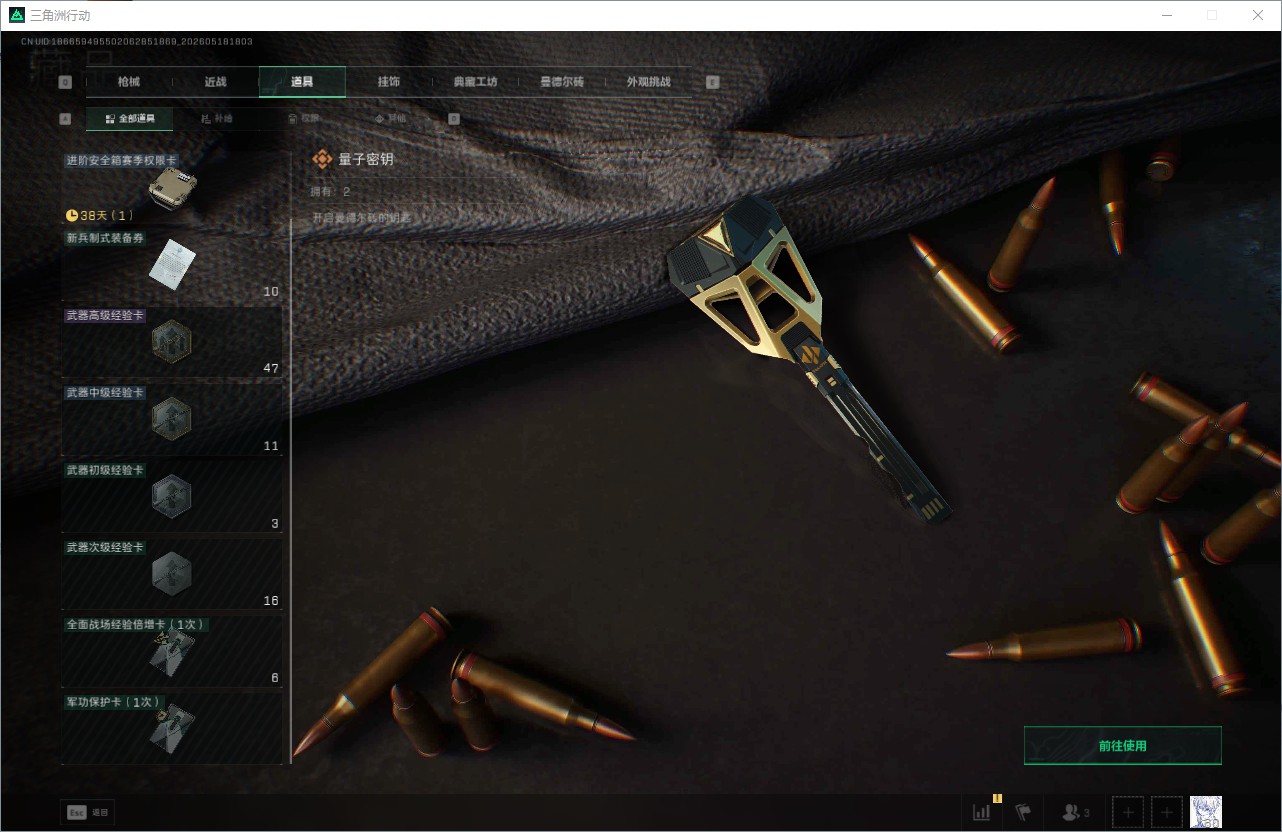Filter items by 补给
The image size is (1282, 832).
click(x=216, y=119)
